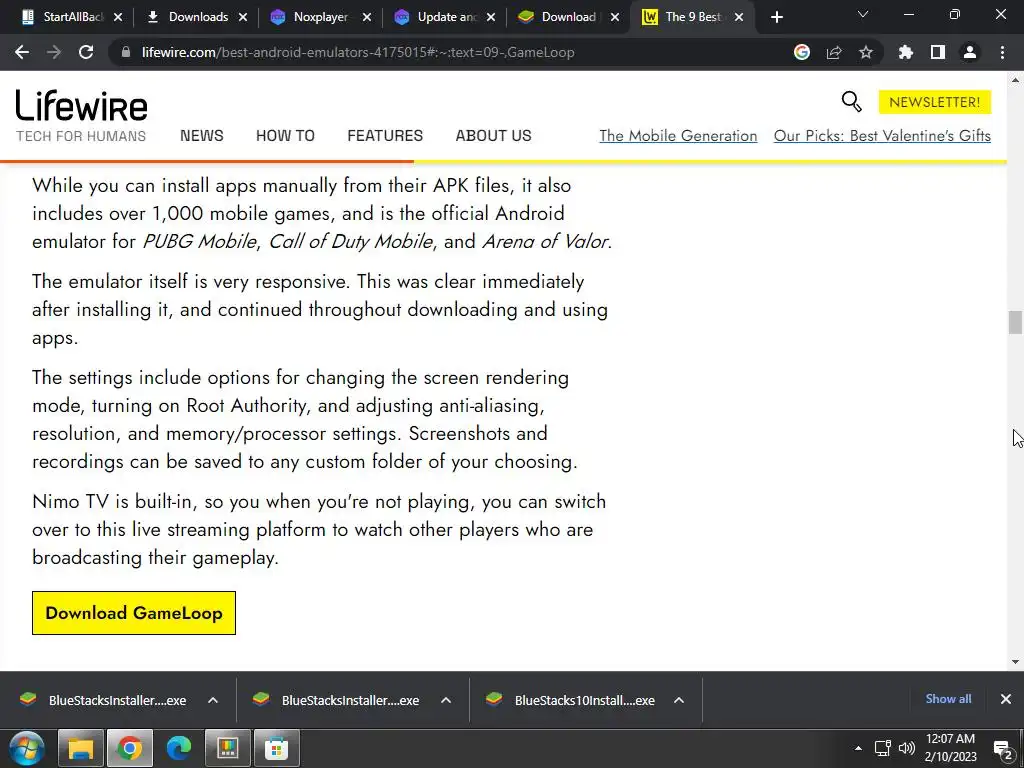
Task: Open Microsoft Edge from taskbar
Action: tap(179, 748)
